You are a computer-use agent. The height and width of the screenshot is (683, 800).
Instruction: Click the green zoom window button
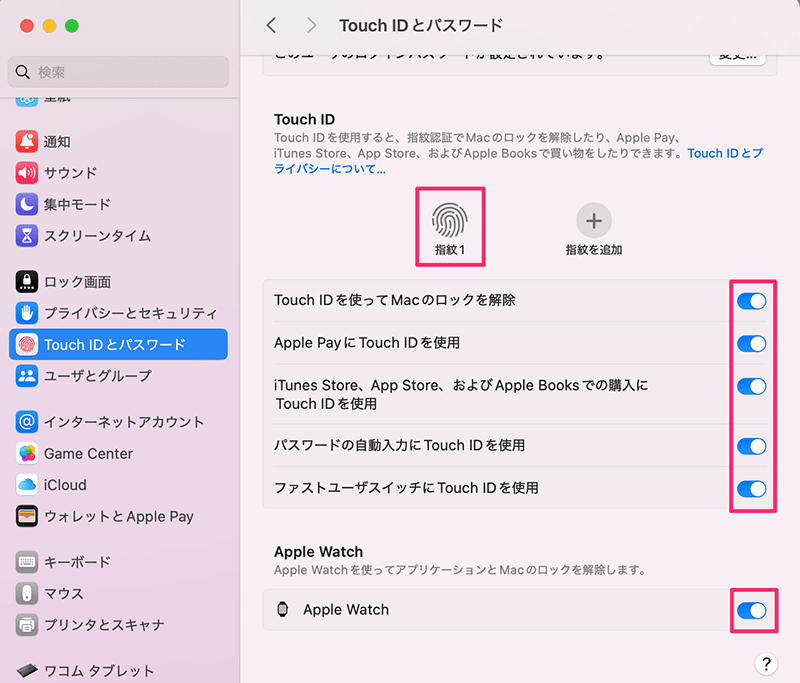(72, 26)
